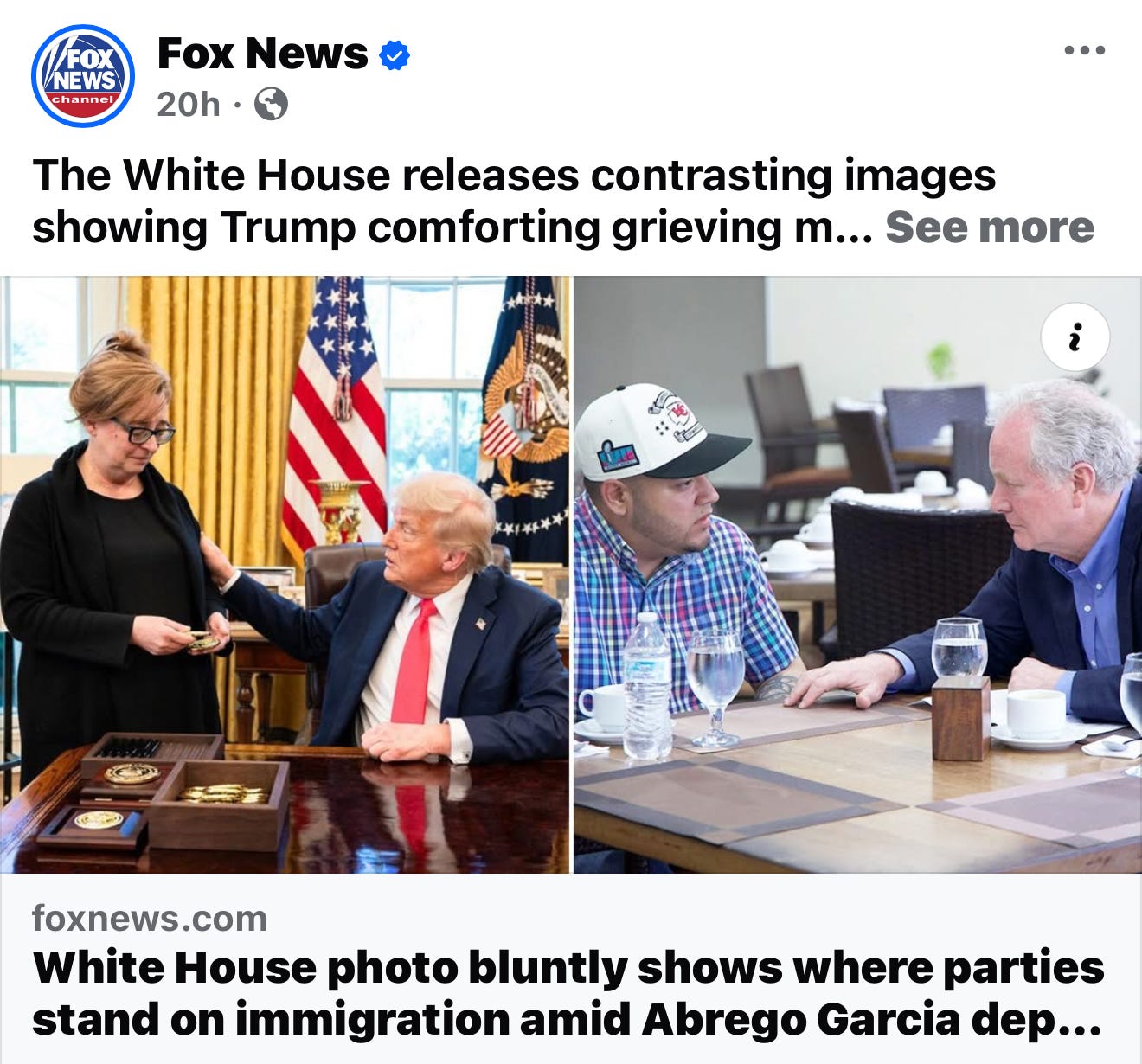Click the post caption text
The image size is (1142, 1064).
[x=514, y=201]
